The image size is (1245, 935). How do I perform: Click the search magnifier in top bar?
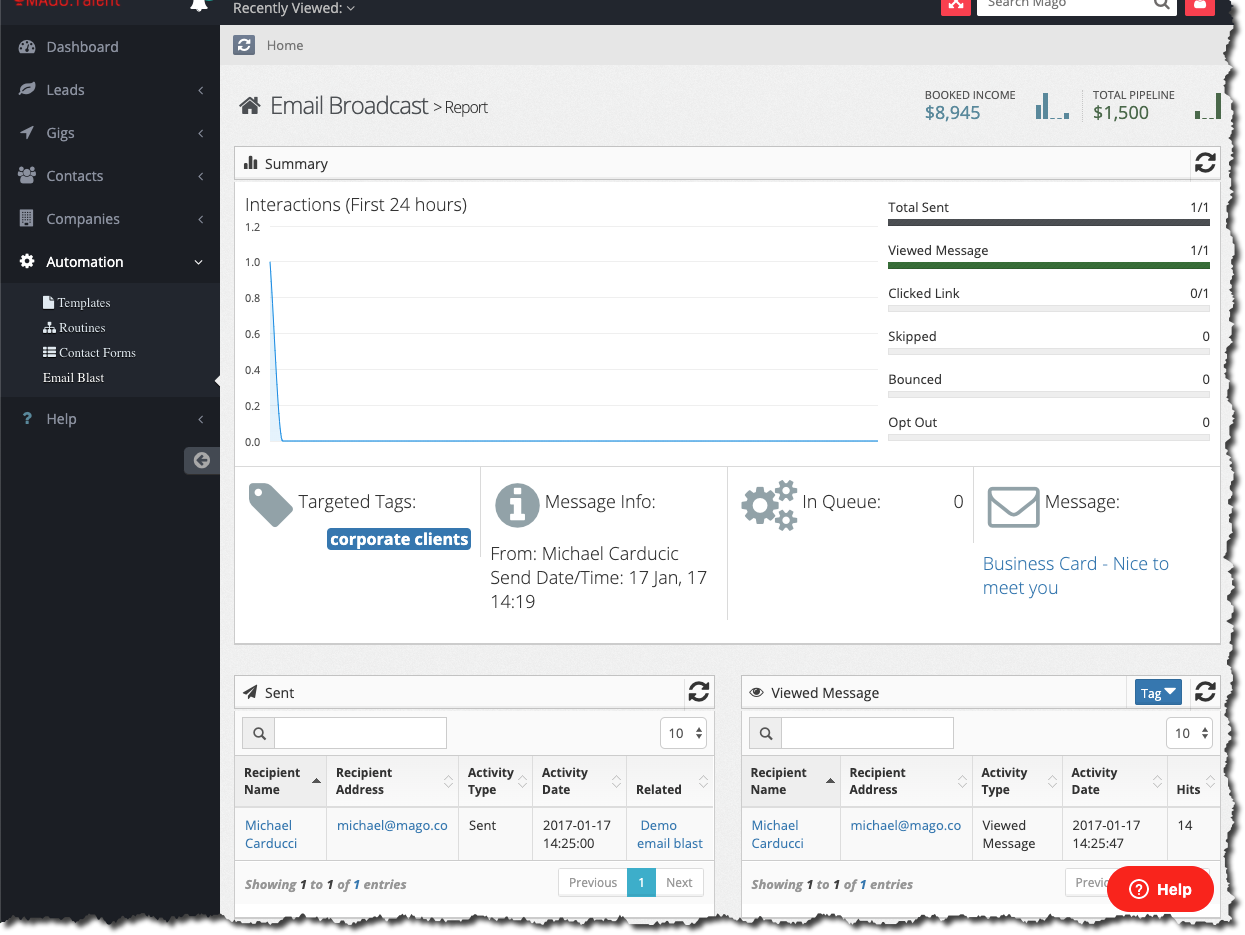click(x=1161, y=5)
